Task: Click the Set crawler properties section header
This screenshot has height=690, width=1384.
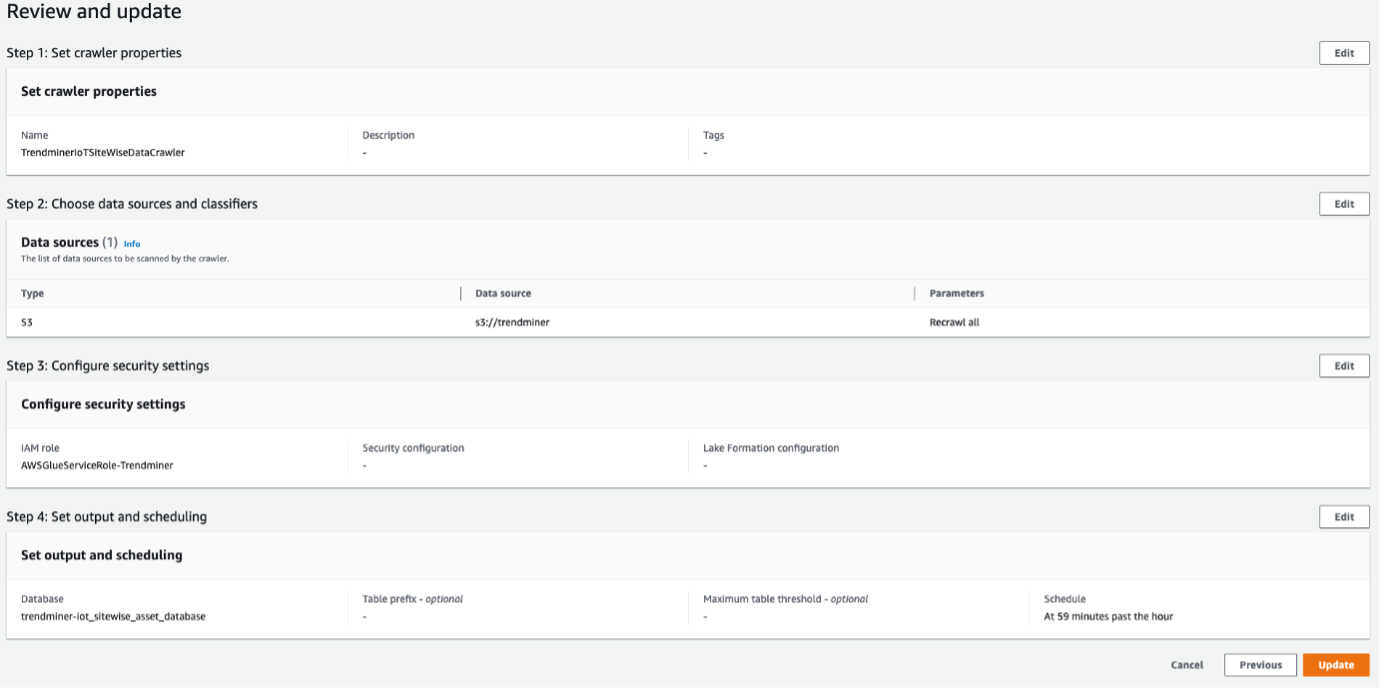Action: click(88, 91)
